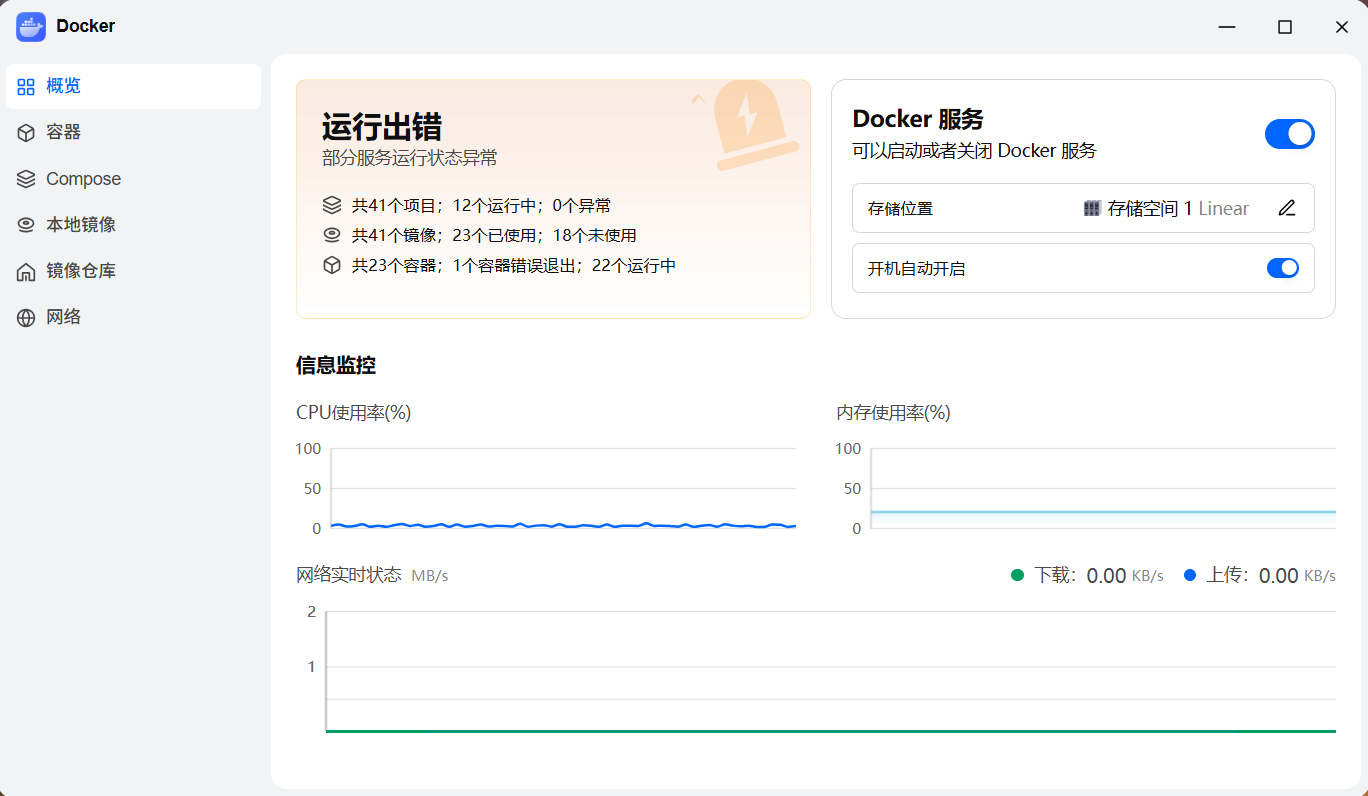
Task: Click the layers icon beside 共41个项目
Action: 332,205
